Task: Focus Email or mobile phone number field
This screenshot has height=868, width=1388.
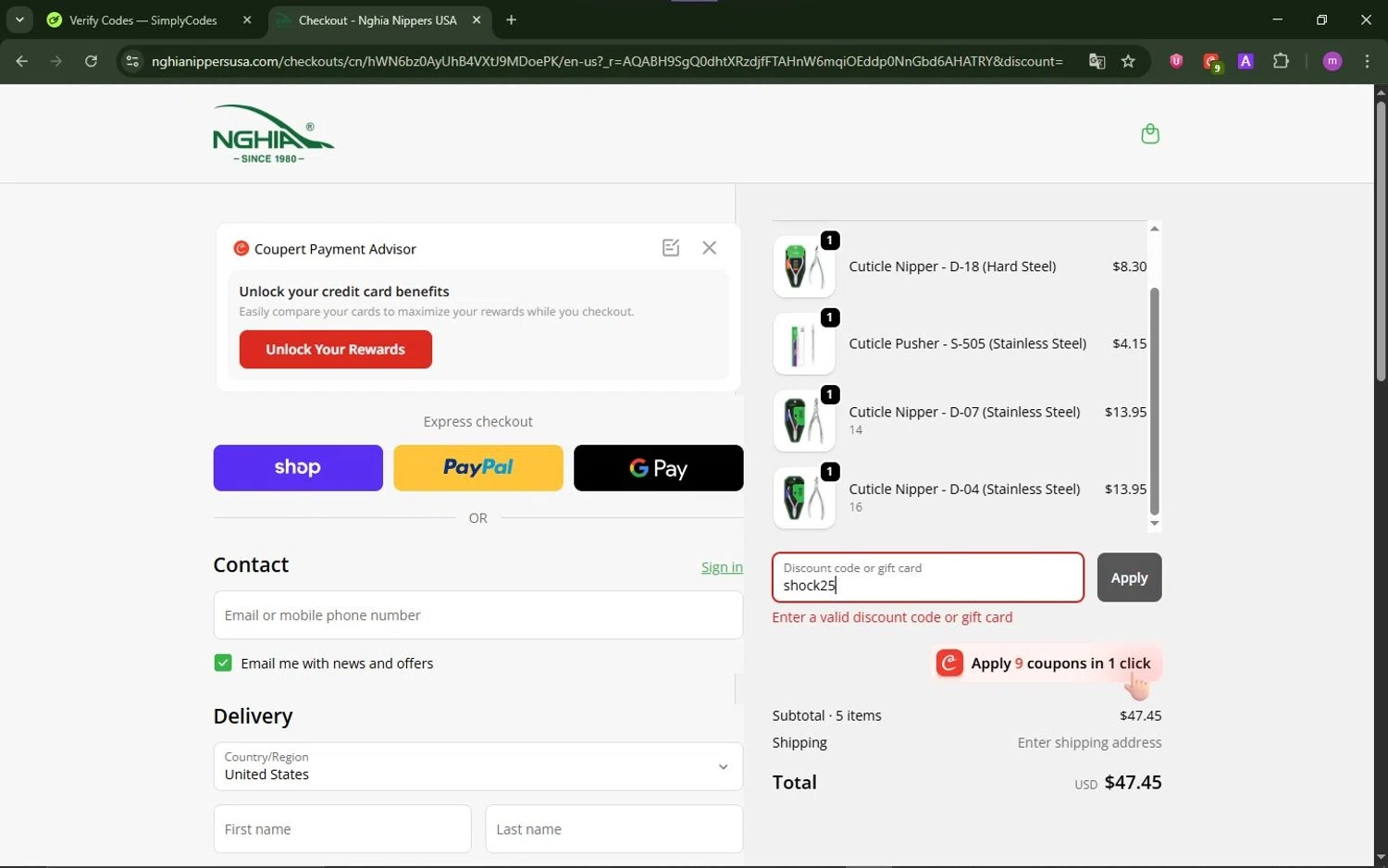Action: 478,615
